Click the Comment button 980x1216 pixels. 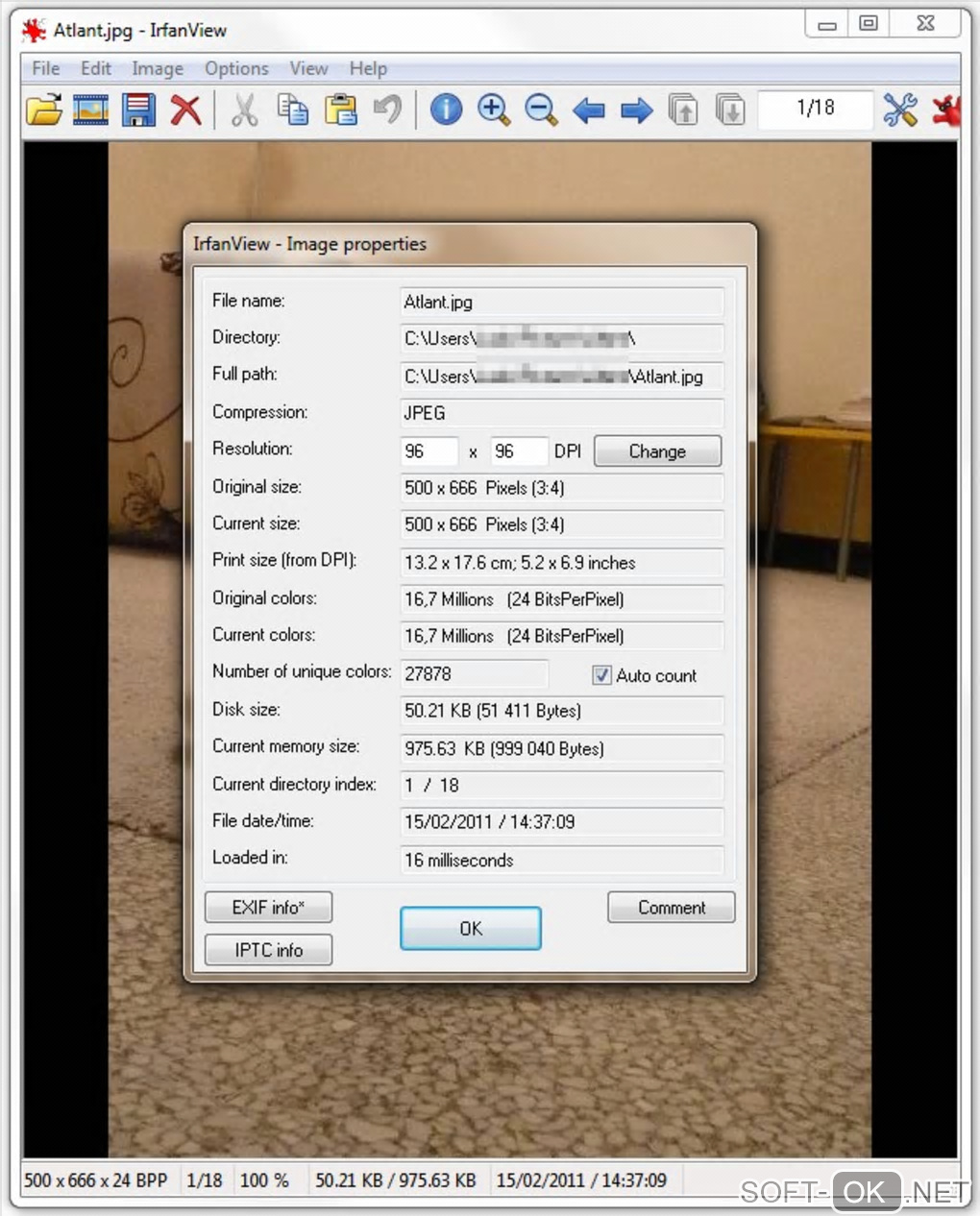(672, 907)
